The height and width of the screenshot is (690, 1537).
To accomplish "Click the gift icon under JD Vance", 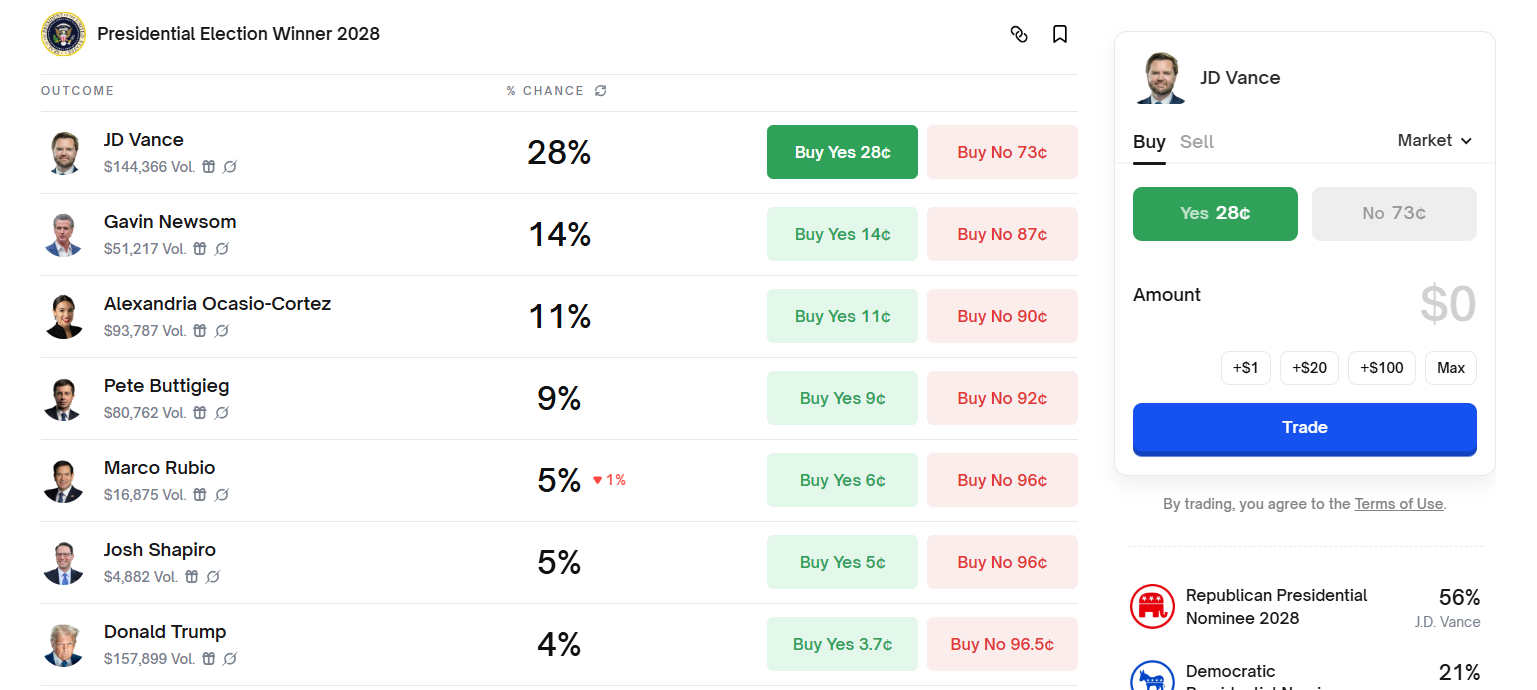I will tap(209, 167).
